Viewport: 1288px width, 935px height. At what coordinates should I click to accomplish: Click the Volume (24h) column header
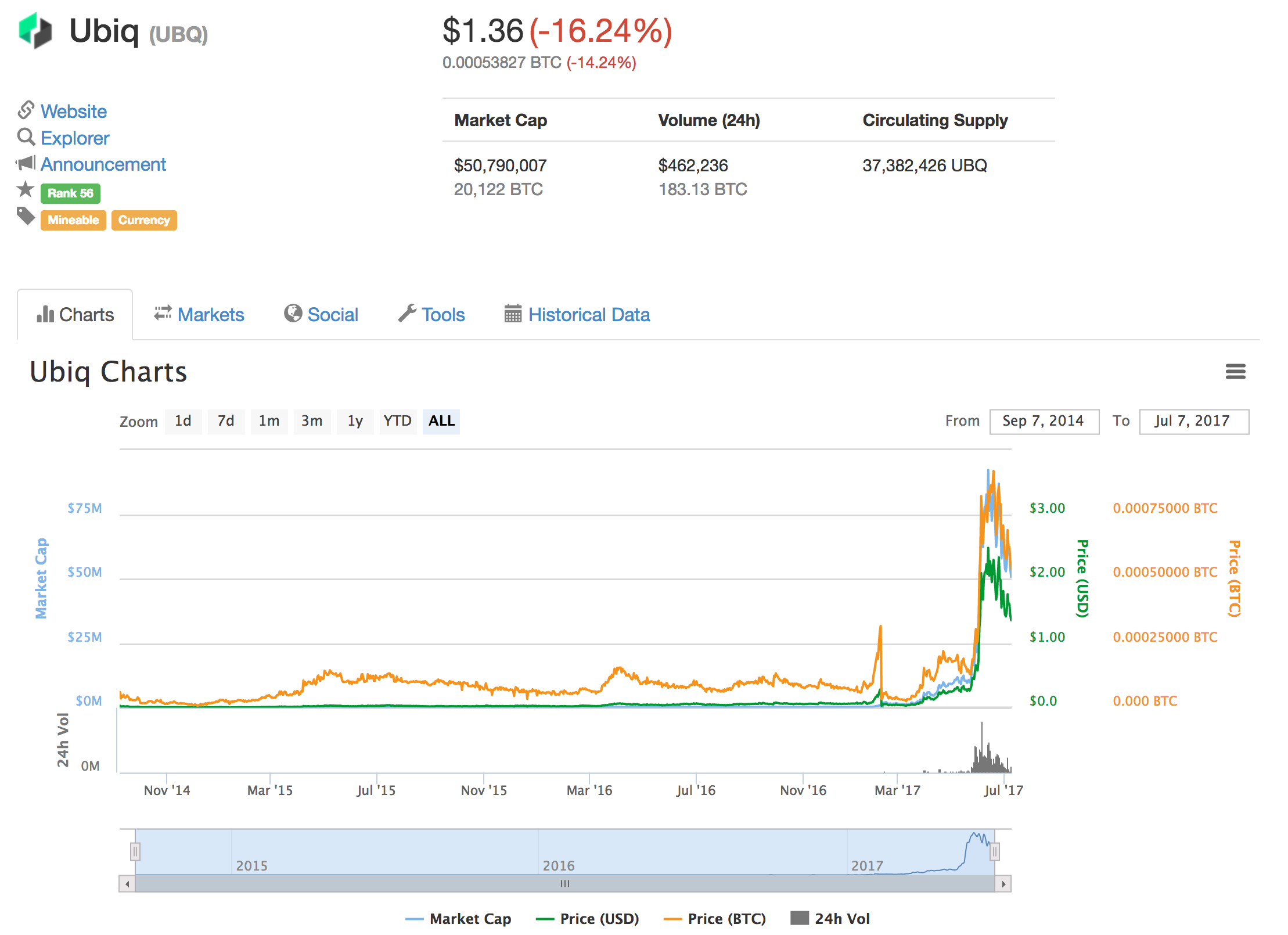point(709,120)
